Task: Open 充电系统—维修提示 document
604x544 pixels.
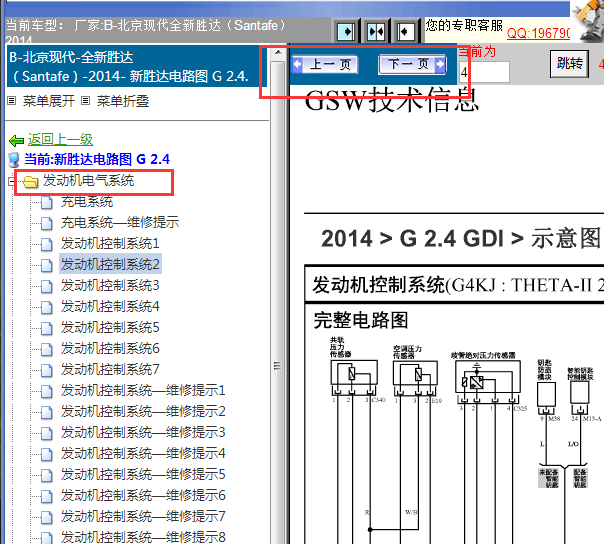Action: point(120,222)
